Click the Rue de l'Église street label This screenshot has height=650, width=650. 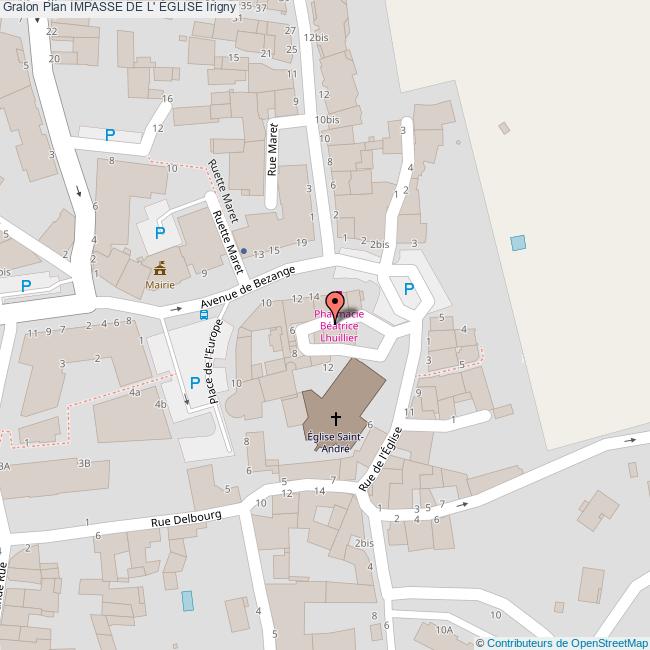tap(380, 459)
